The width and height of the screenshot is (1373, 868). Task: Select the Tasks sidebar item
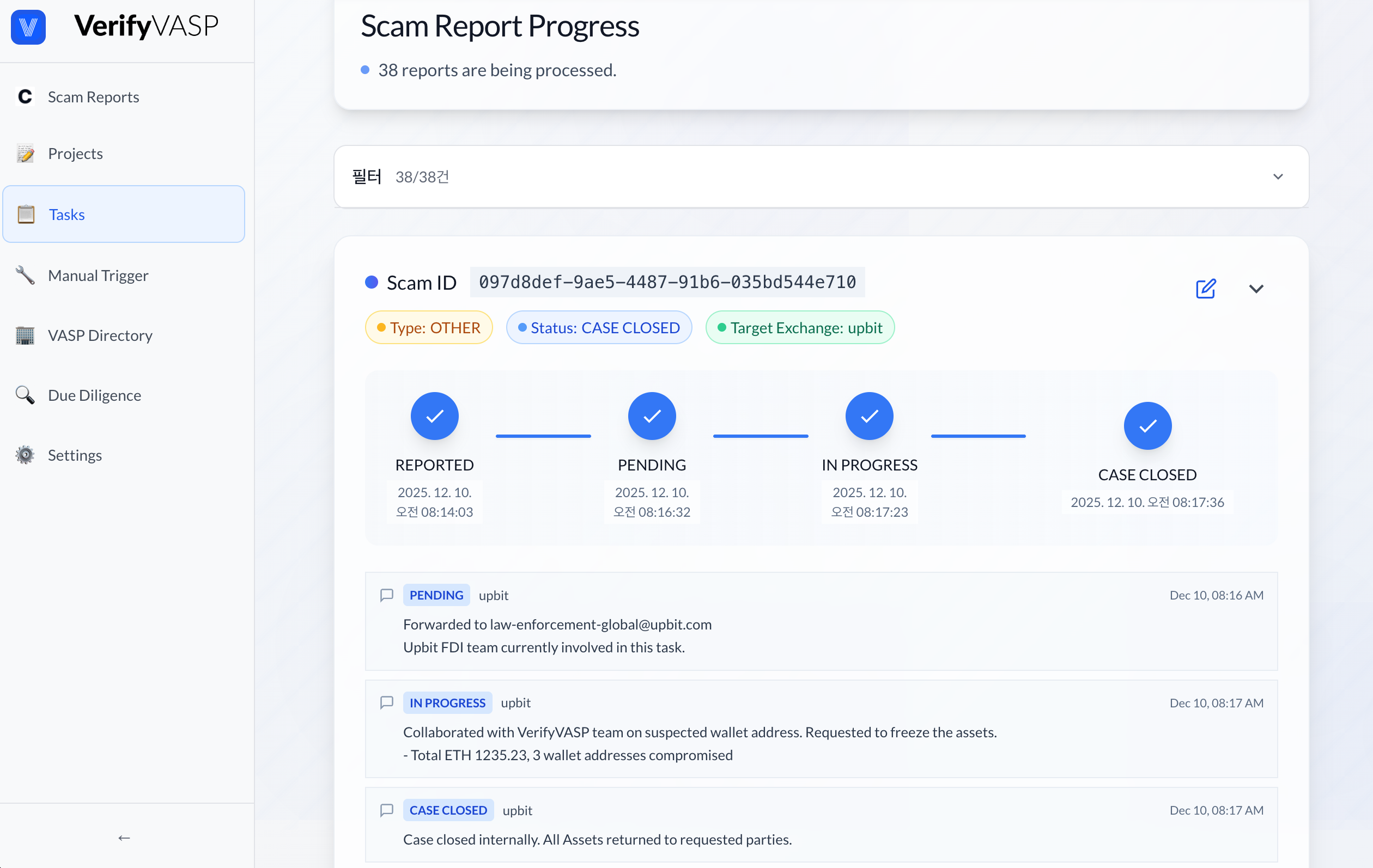tap(124, 215)
